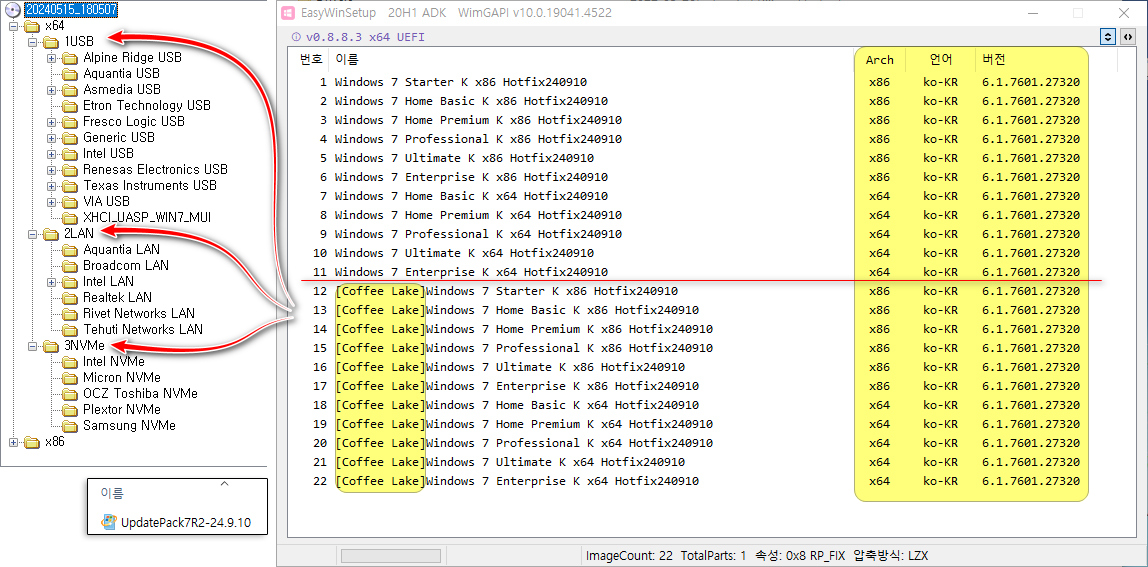Expand the Generic USB folder
The height and width of the screenshot is (567, 1148).
pyautogui.click(x=51, y=138)
